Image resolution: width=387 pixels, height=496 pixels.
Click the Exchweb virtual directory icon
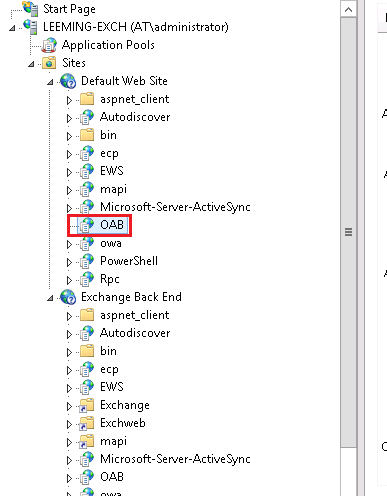click(87, 423)
